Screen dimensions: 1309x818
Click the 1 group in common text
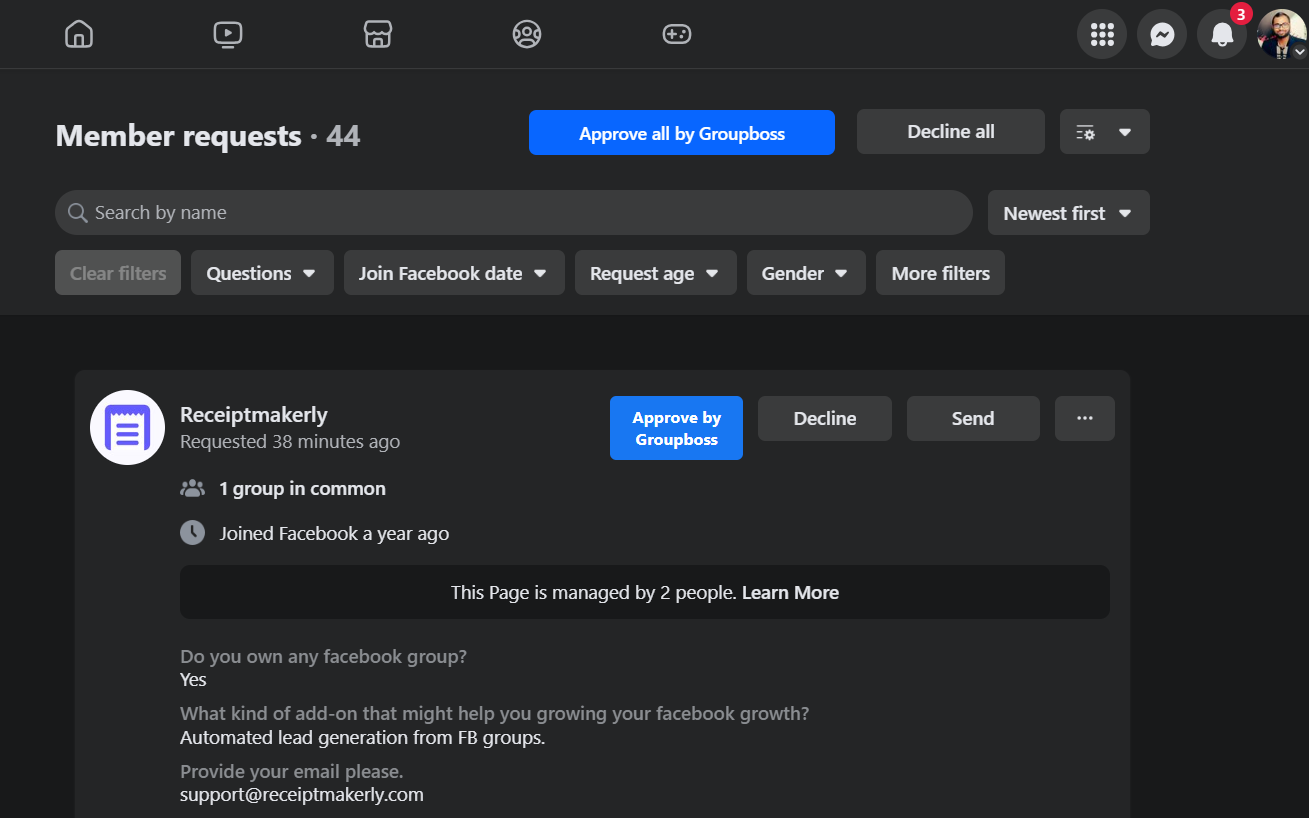tap(302, 489)
